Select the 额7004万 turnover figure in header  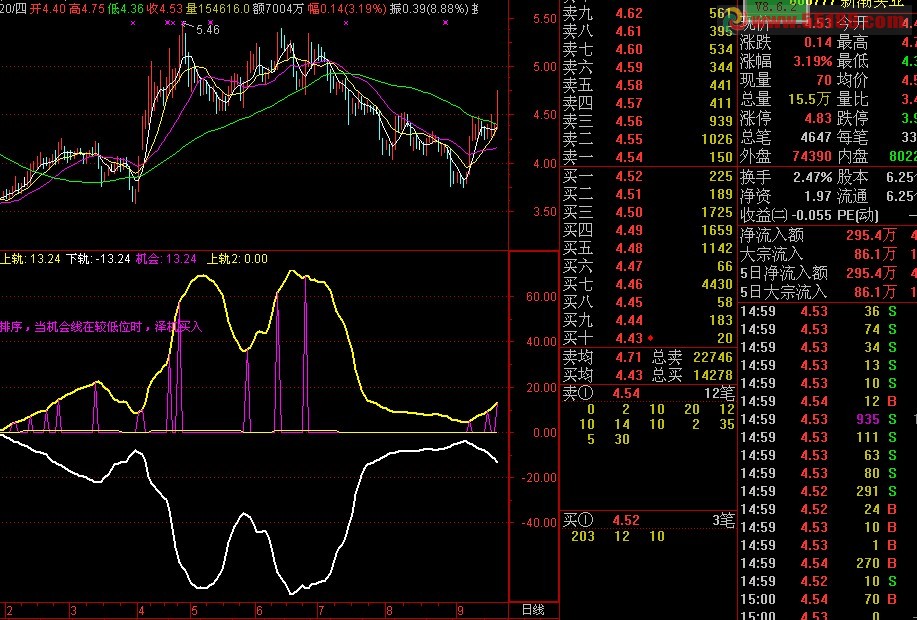tap(278, 8)
